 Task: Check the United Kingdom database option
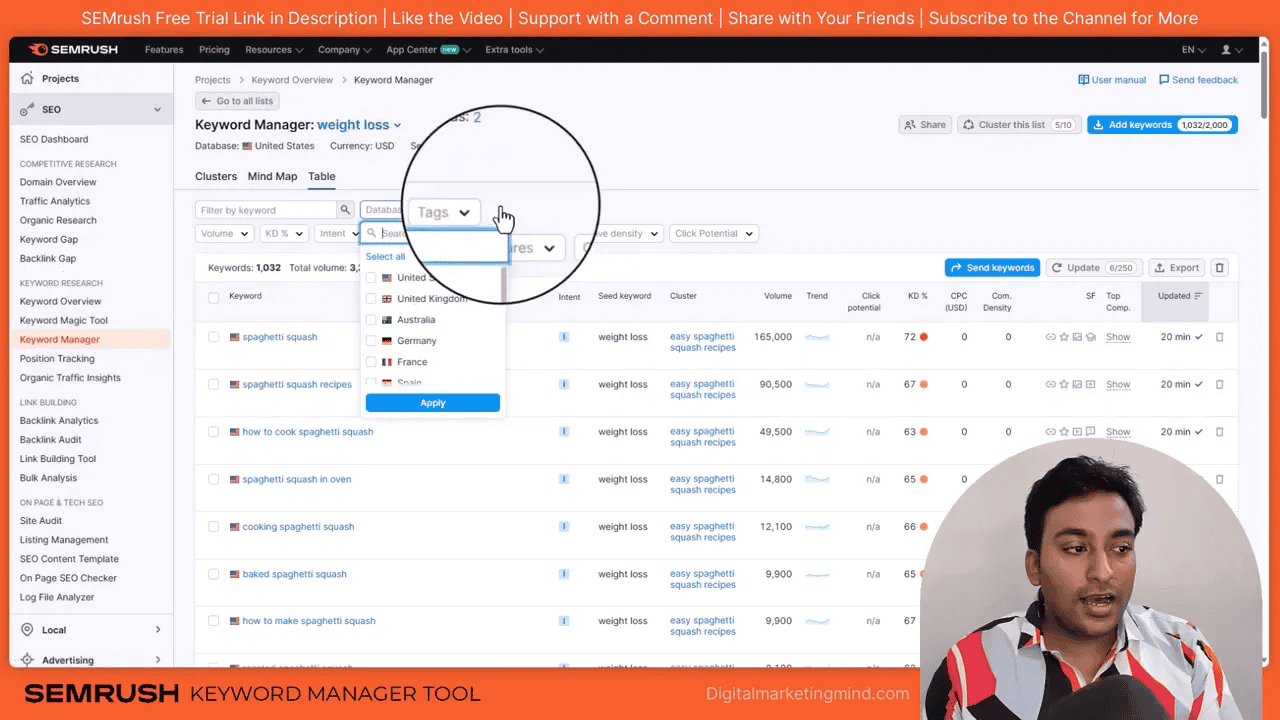click(x=371, y=298)
